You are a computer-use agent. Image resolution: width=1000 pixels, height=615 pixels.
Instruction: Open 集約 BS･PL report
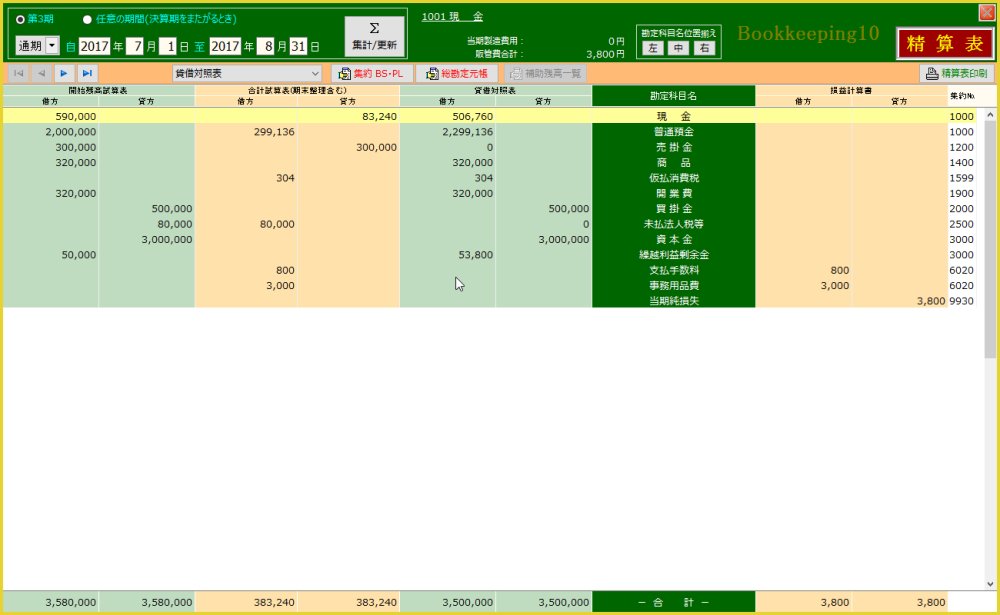pos(371,73)
